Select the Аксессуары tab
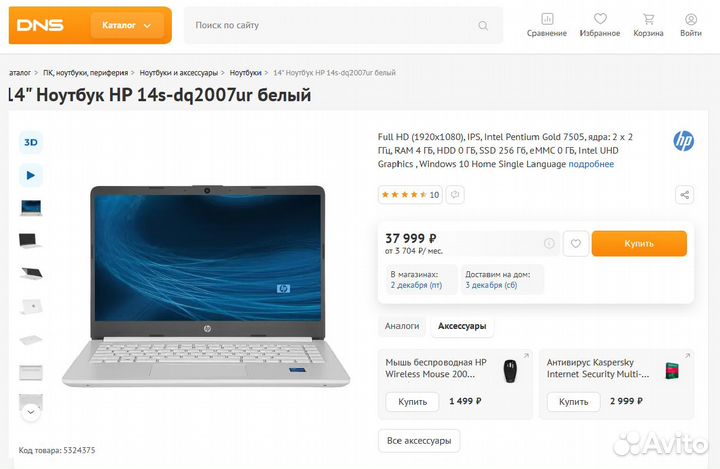This screenshot has width=720, height=469. coord(462,326)
